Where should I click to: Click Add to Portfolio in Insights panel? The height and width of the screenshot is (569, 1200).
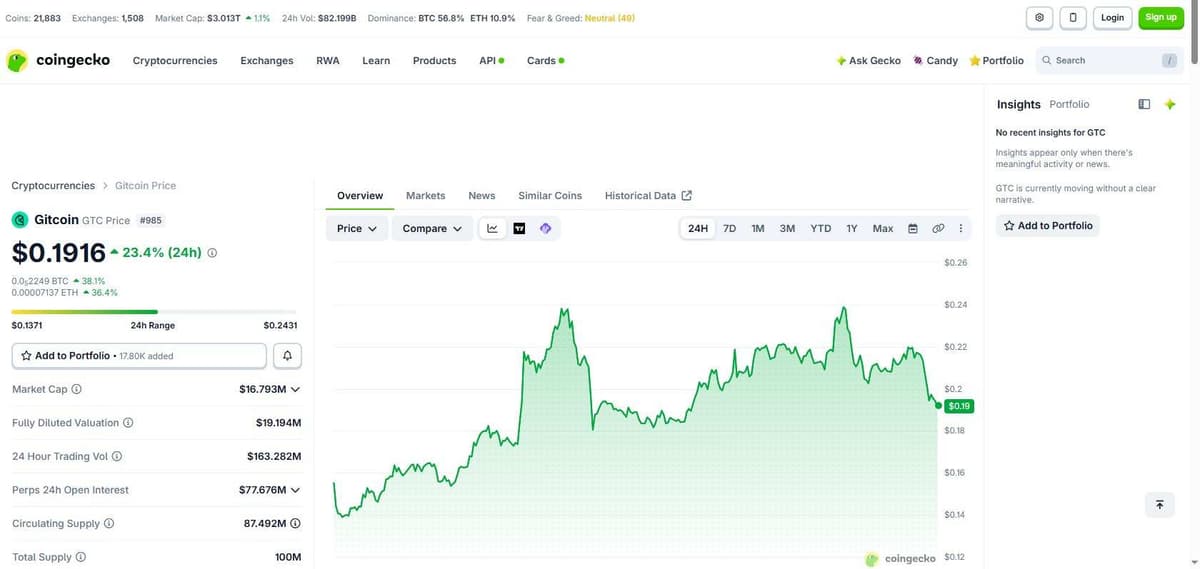(1048, 226)
